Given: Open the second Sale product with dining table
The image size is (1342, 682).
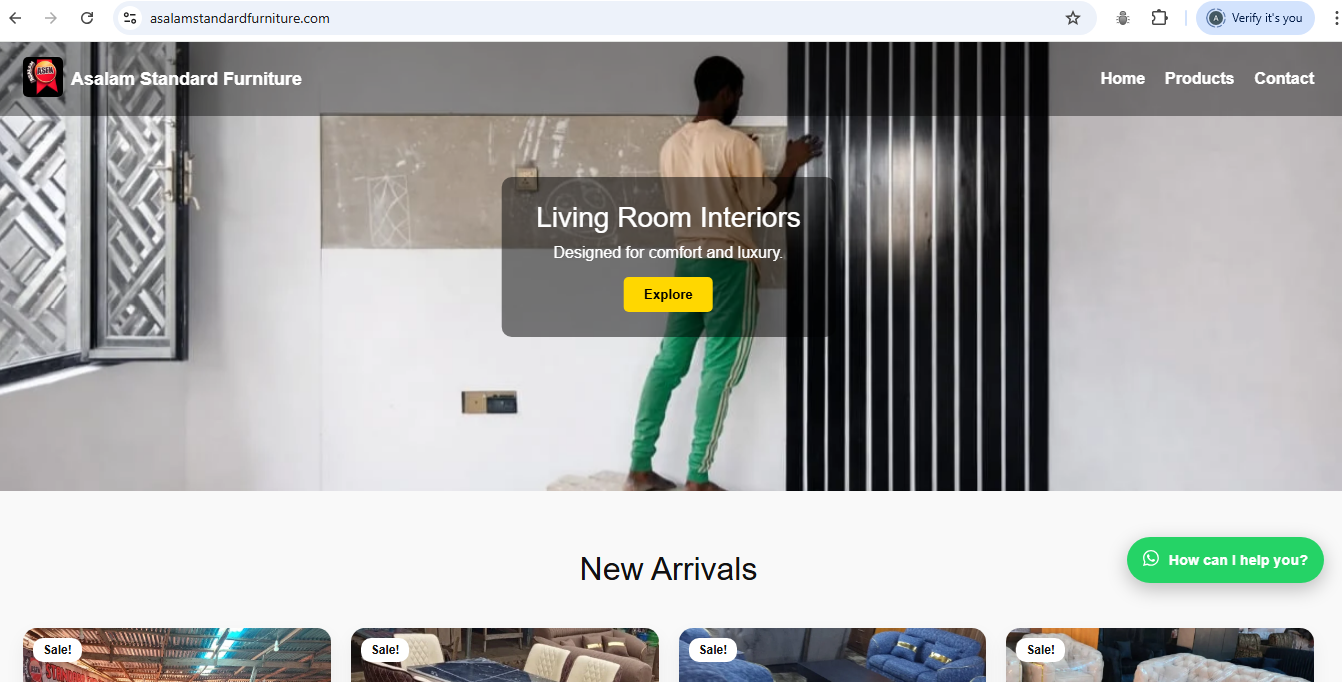Looking at the screenshot, I should tap(505, 655).
